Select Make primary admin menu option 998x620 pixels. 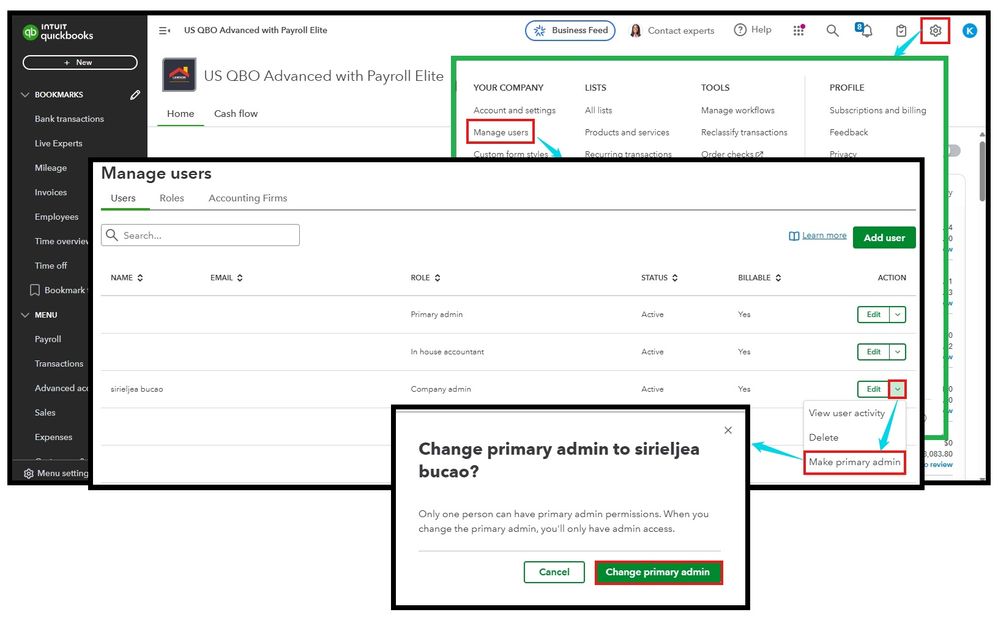[854, 462]
